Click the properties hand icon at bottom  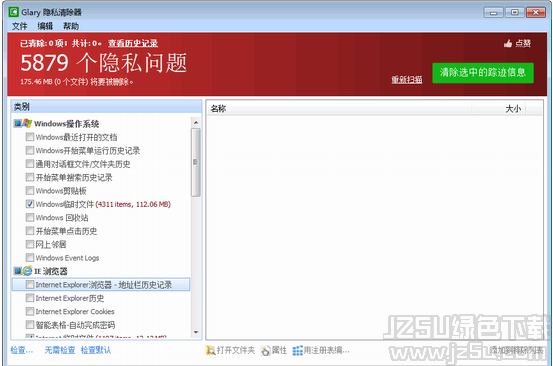click(265, 350)
